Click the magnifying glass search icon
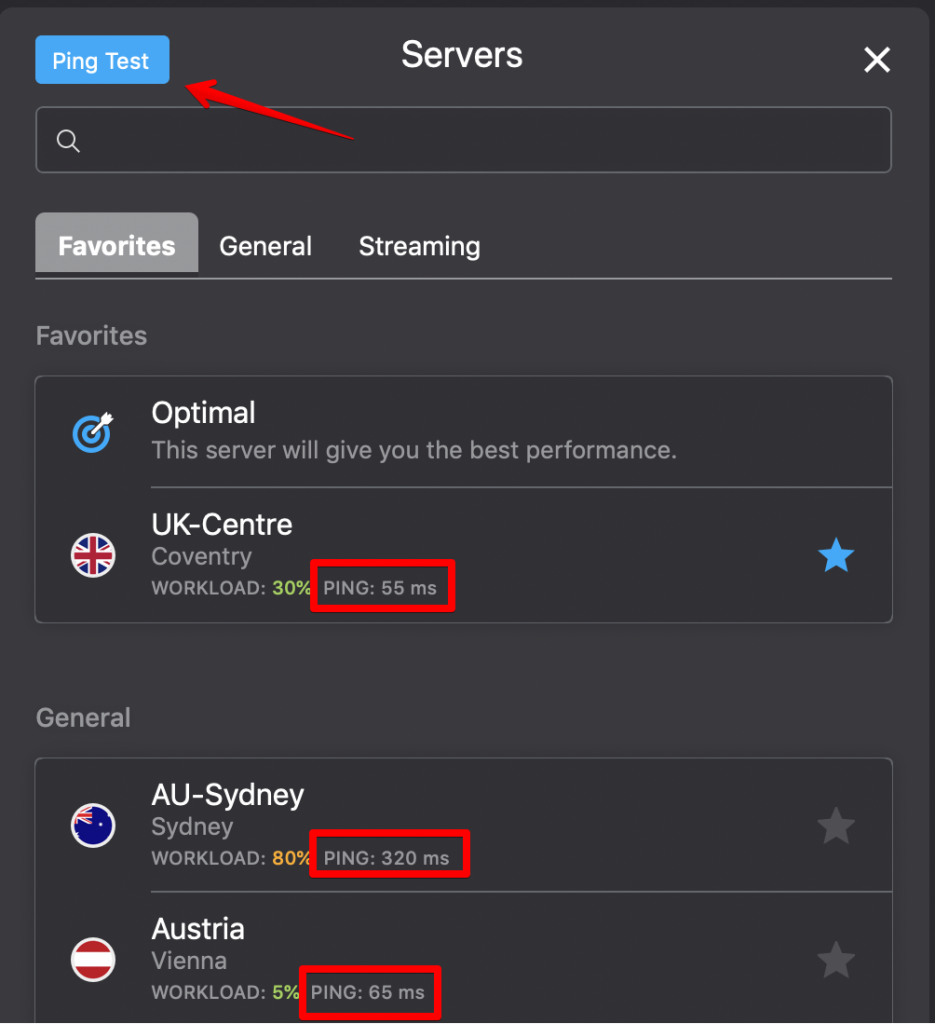The height and width of the screenshot is (1024, 935). pyautogui.click(x=67, y=141)
